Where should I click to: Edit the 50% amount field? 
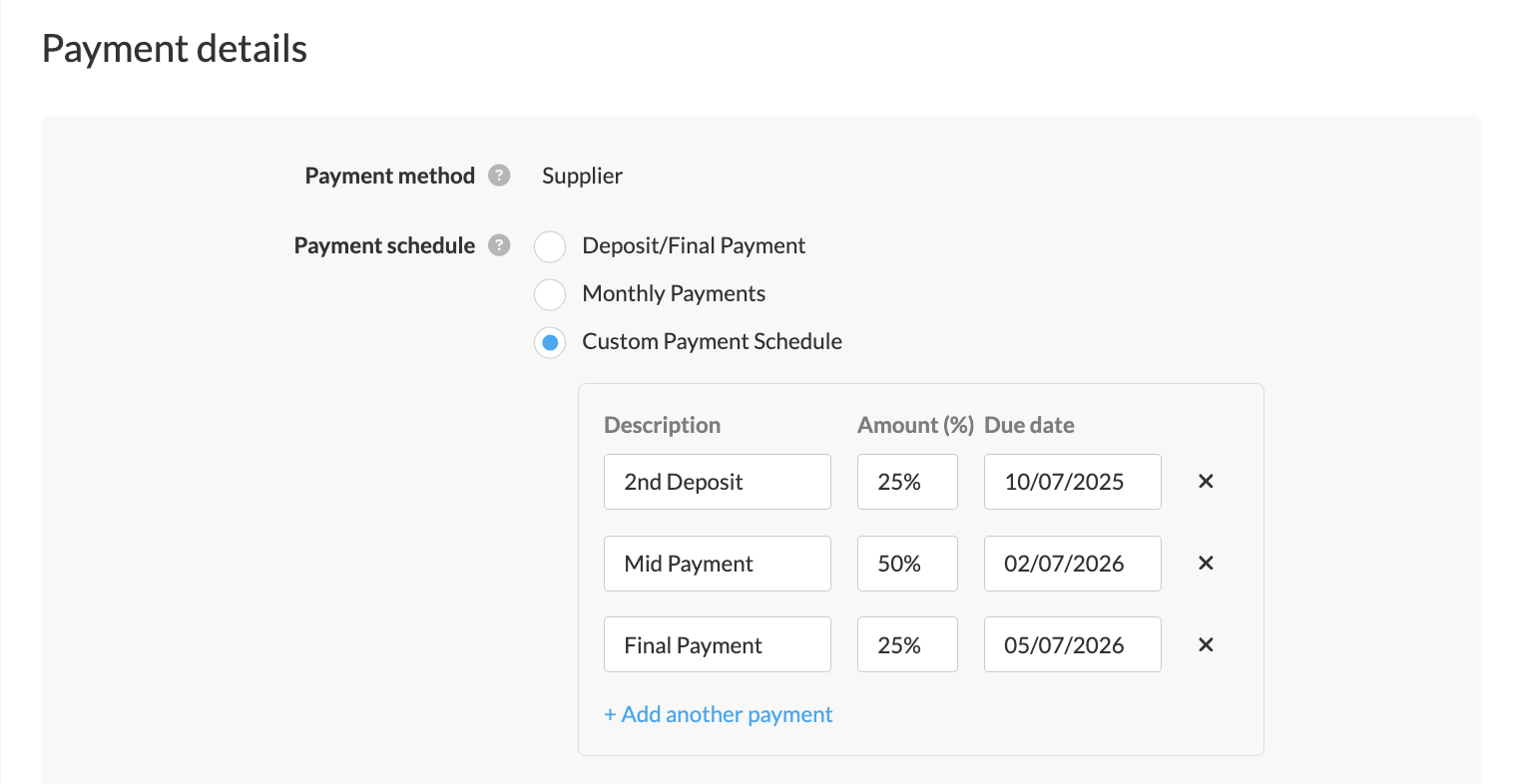point(906,564)
